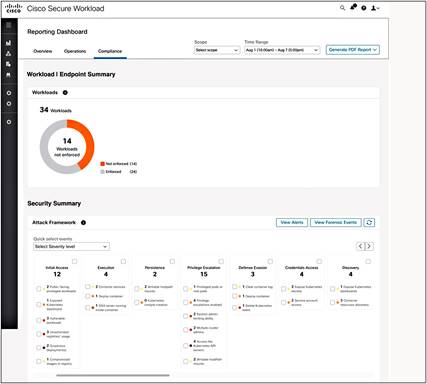This screenshot has width=427, height=384.
Task: Click the Reporting Dashboard heading
Action: tap(57, 32)
